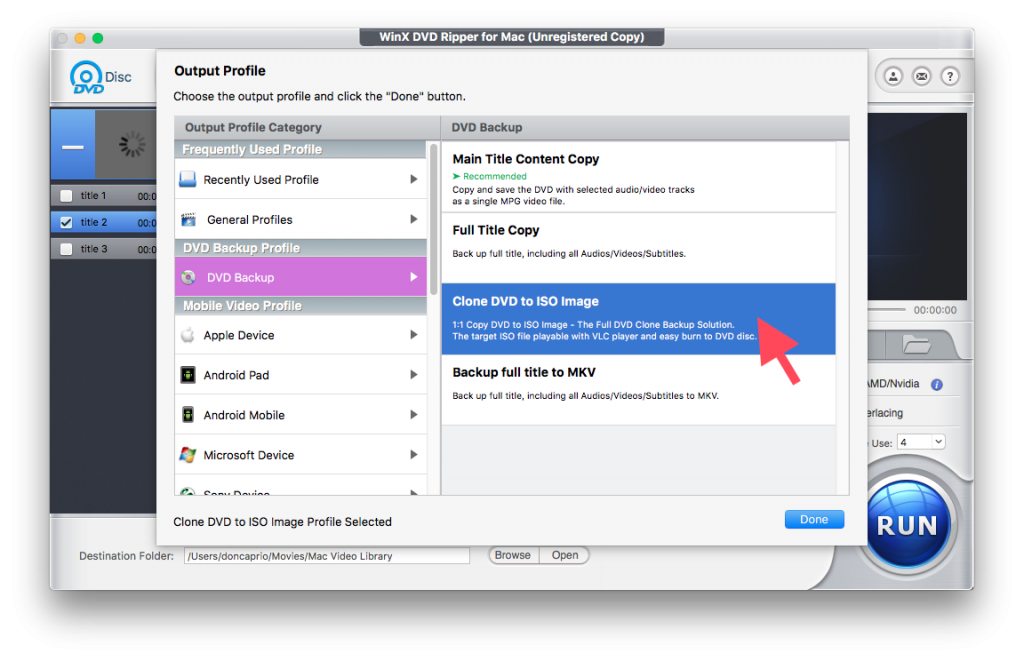Click the Open button
1024x661 pixels.
click(x=565, y=555)
